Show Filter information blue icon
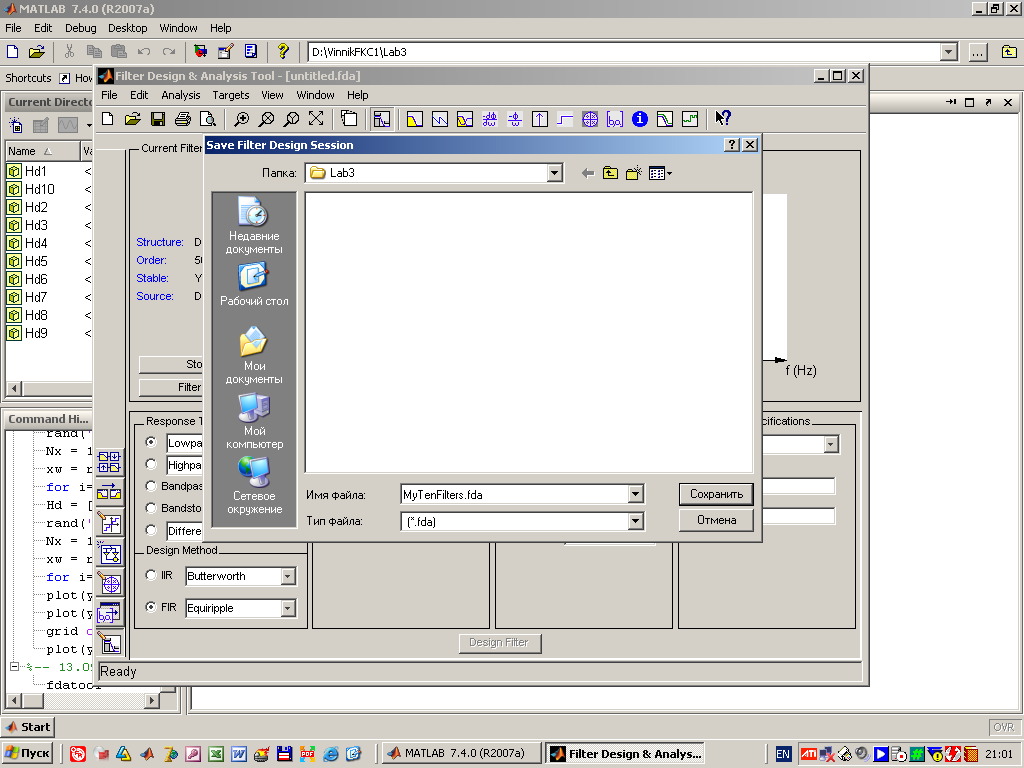The image size is (1024, 768). (640, 119)
